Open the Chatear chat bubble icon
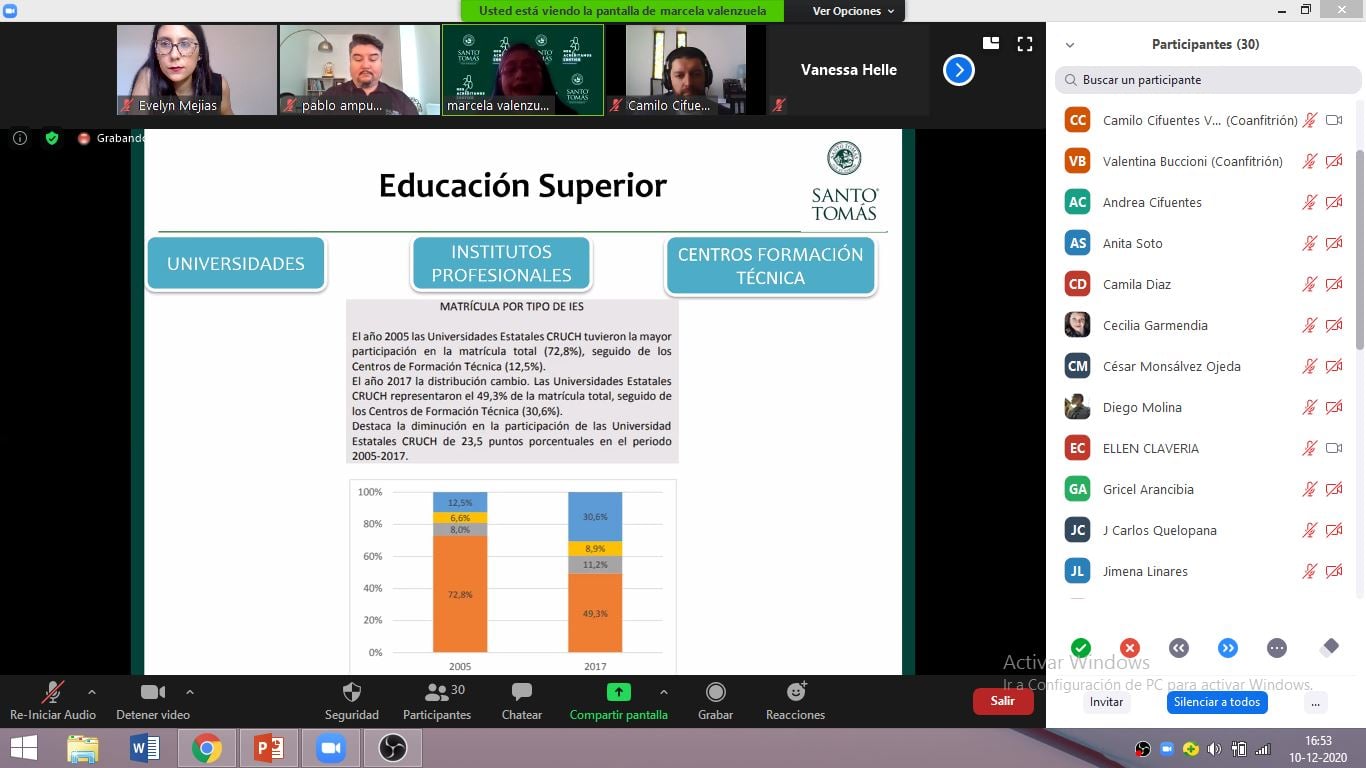The image size is (1366, 768). (521, 692)
